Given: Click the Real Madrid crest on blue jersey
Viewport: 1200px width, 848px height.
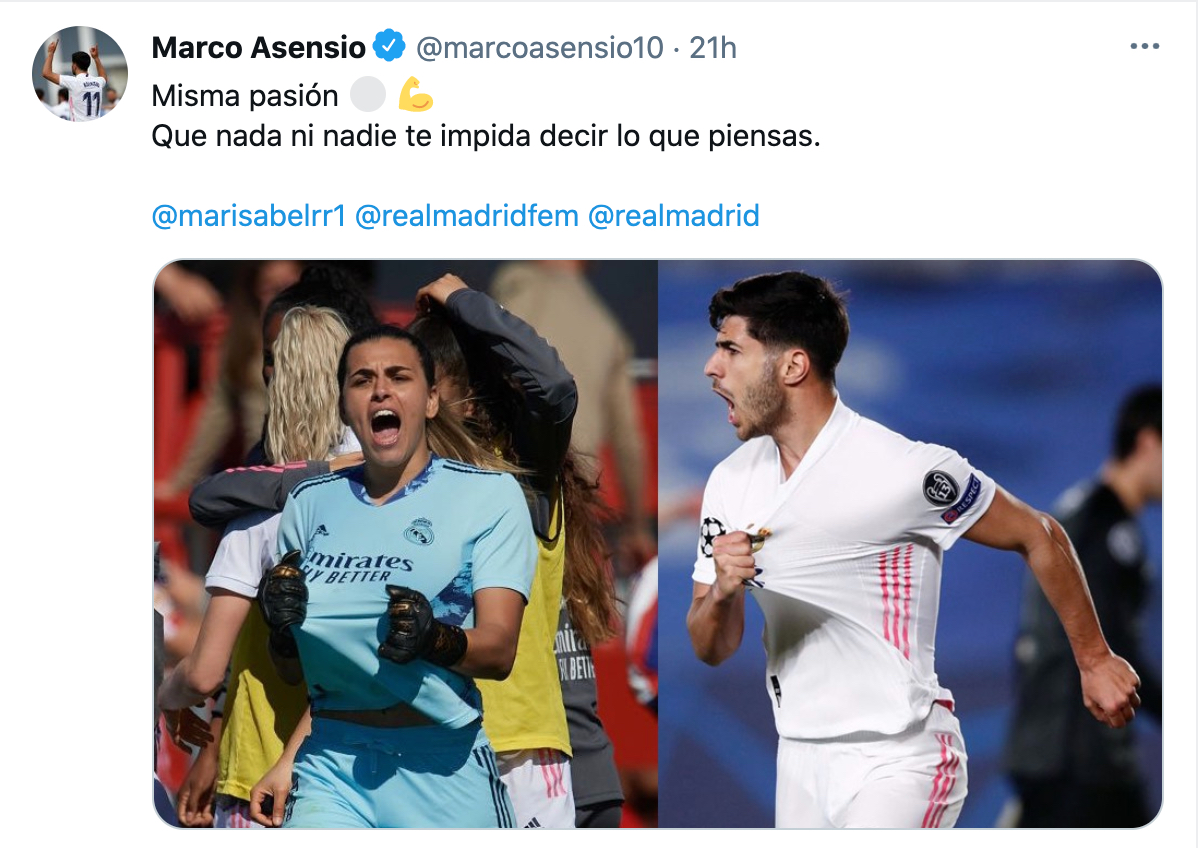Looking at the screenshot, I should pyautogui.click(x=419, y=532).
